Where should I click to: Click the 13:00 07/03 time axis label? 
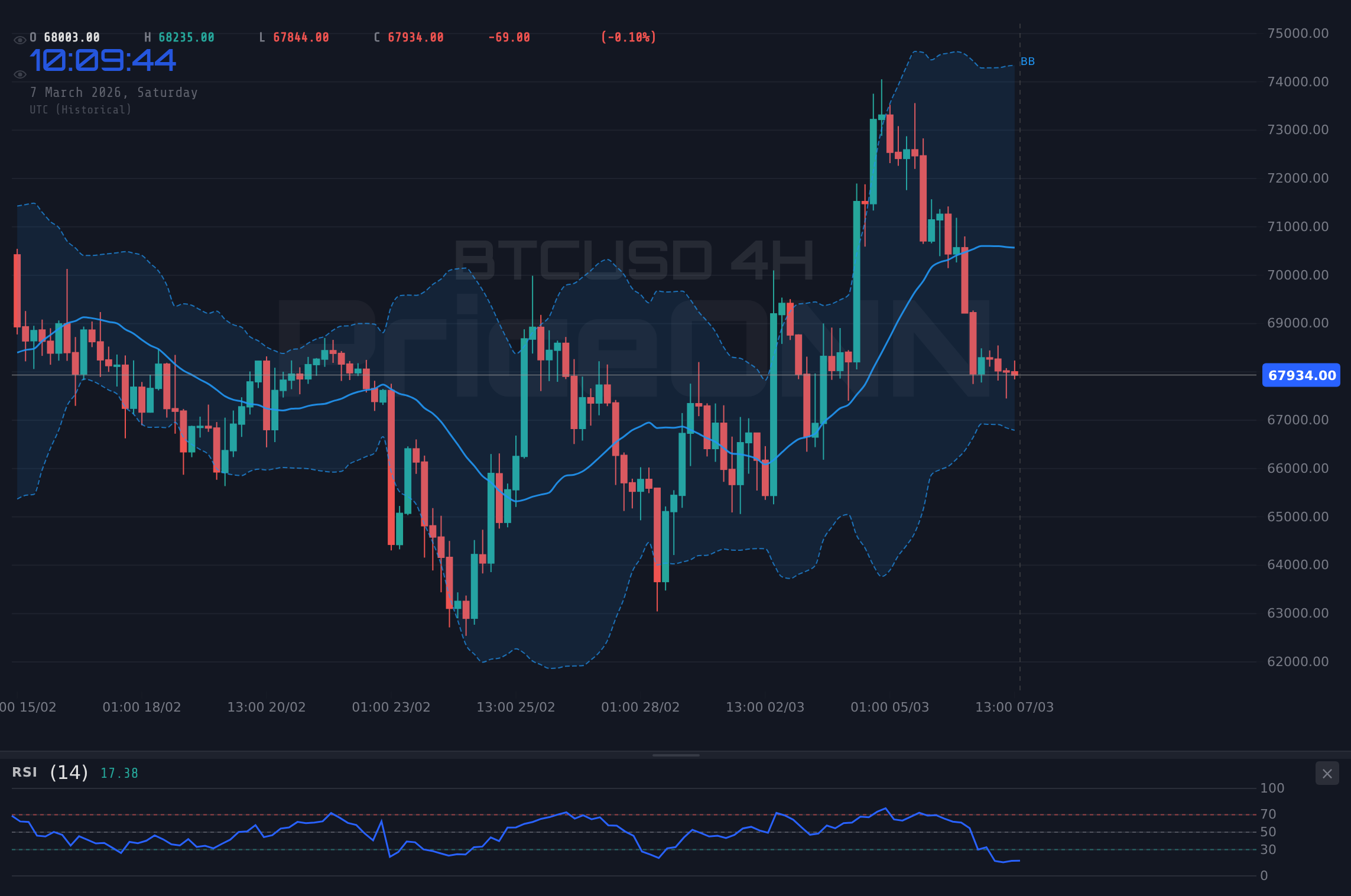click(x=1015, y=707)
